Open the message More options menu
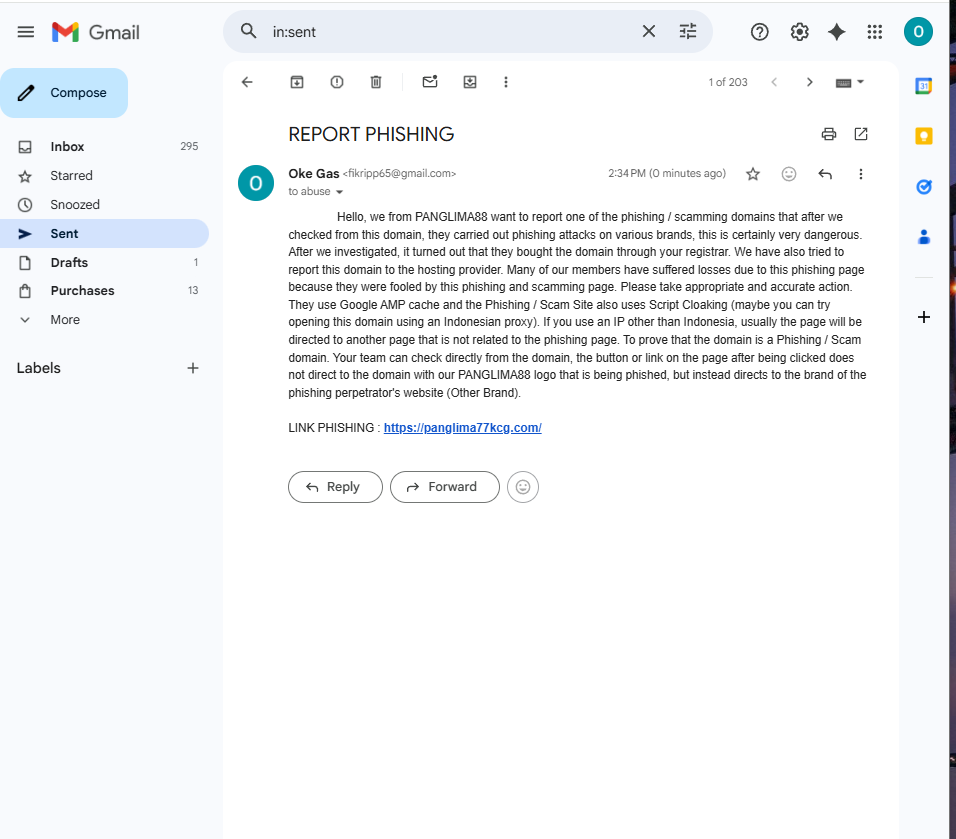956x839 pixels. (x=861, y=174)
